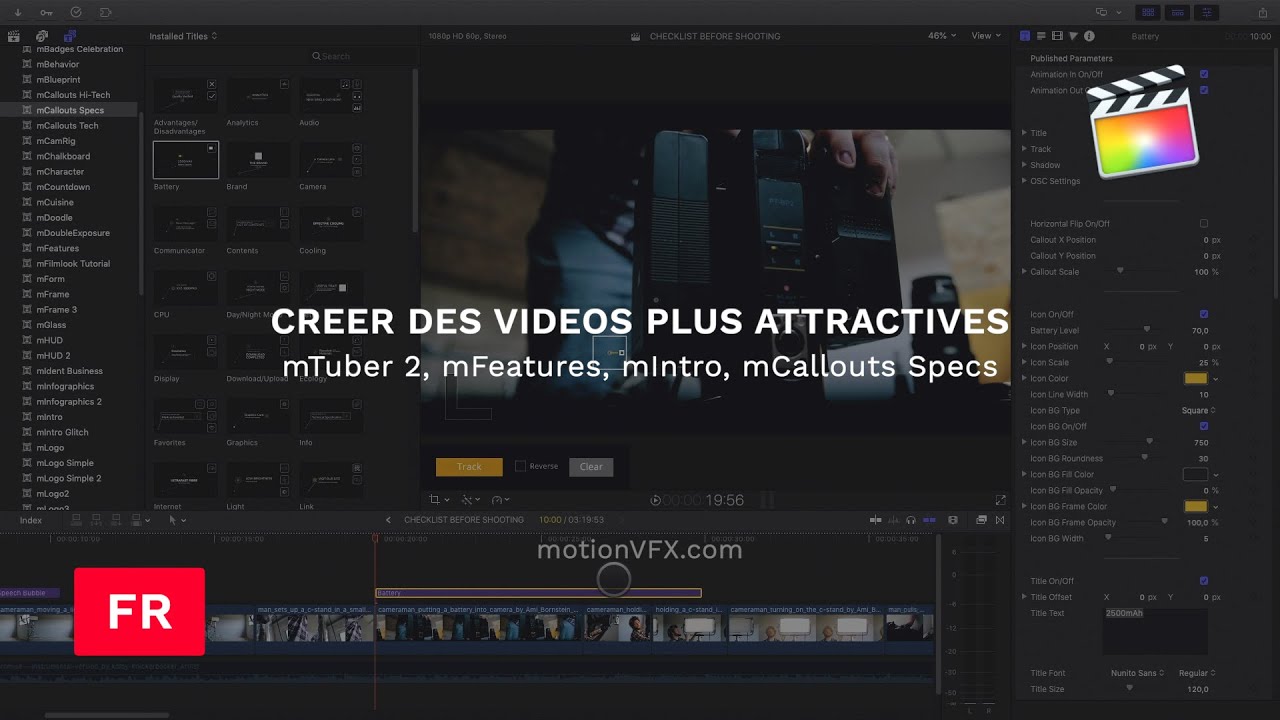
Task: Click the yellow Track button
Action: (x=469, y=467)
